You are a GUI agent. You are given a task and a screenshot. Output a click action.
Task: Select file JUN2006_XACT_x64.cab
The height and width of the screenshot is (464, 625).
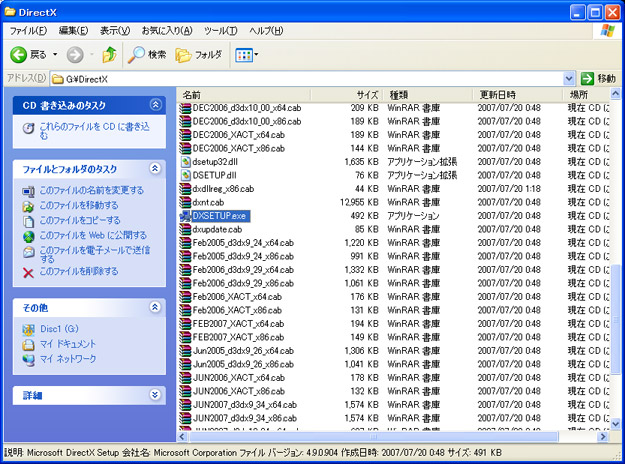point(238,378)
